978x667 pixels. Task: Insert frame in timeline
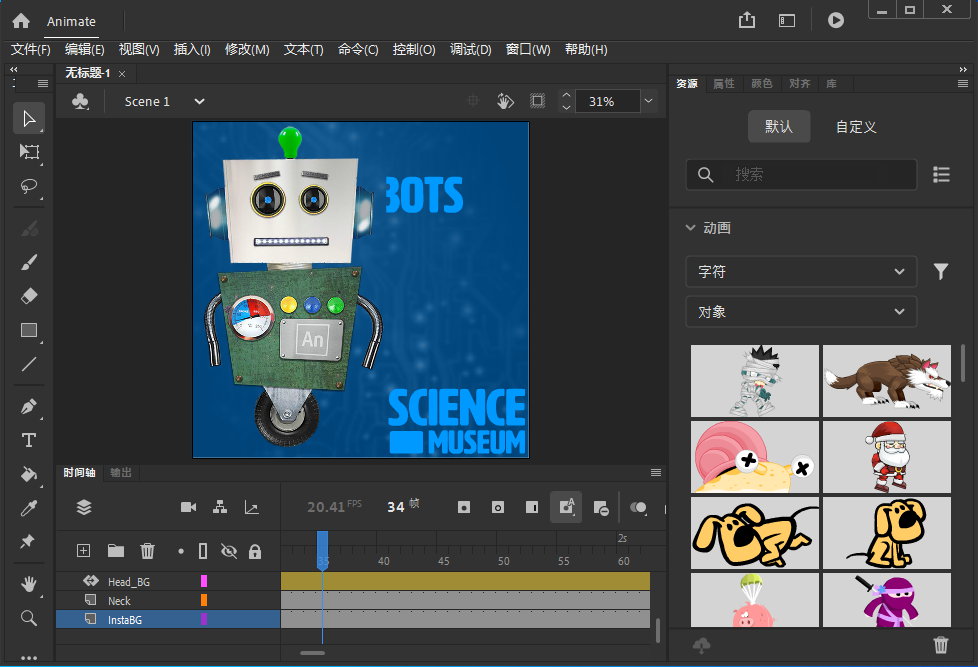pyautogui.click(x=532, y=507)
